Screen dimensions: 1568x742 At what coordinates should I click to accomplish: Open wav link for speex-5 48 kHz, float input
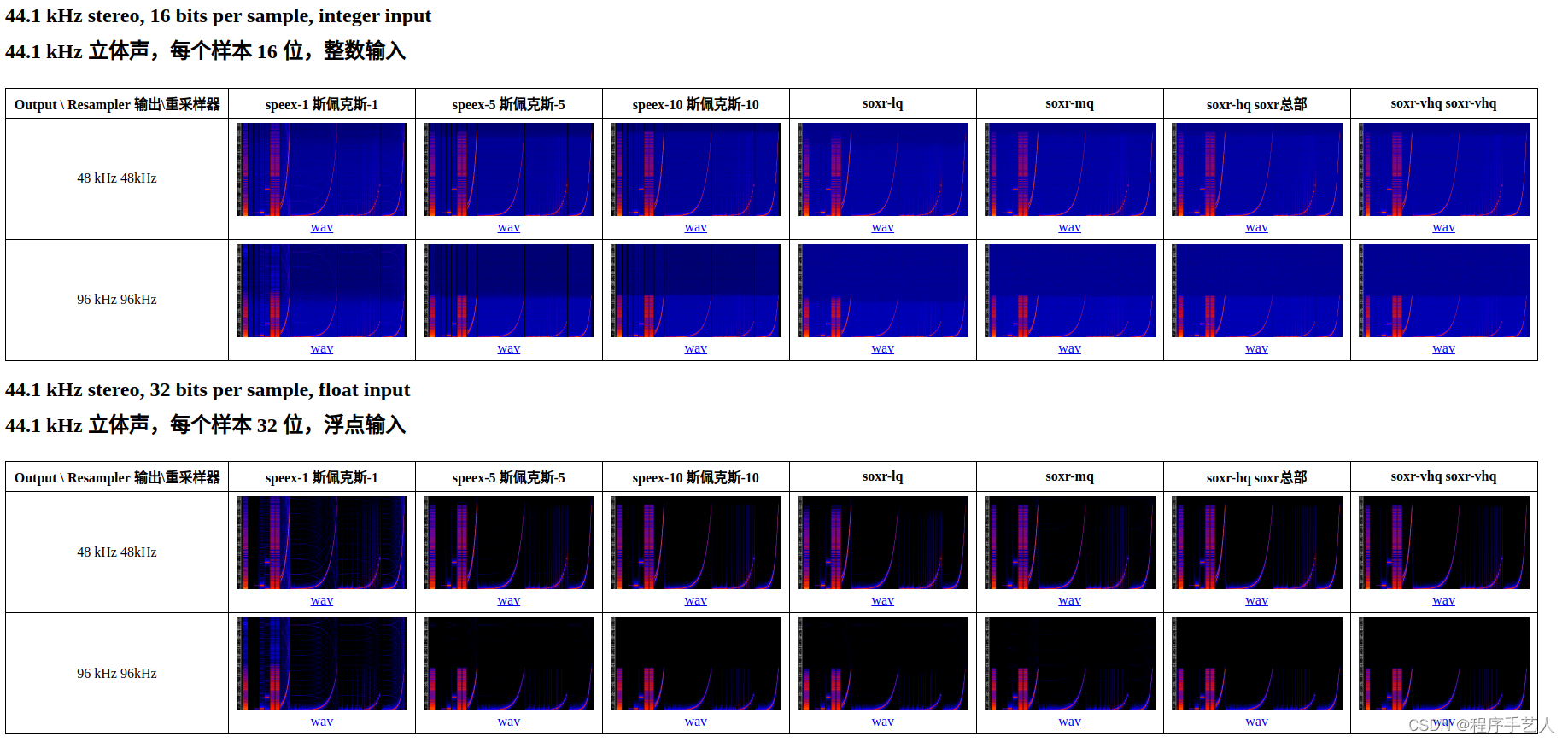pyautogui.click(x=509, y=600)
